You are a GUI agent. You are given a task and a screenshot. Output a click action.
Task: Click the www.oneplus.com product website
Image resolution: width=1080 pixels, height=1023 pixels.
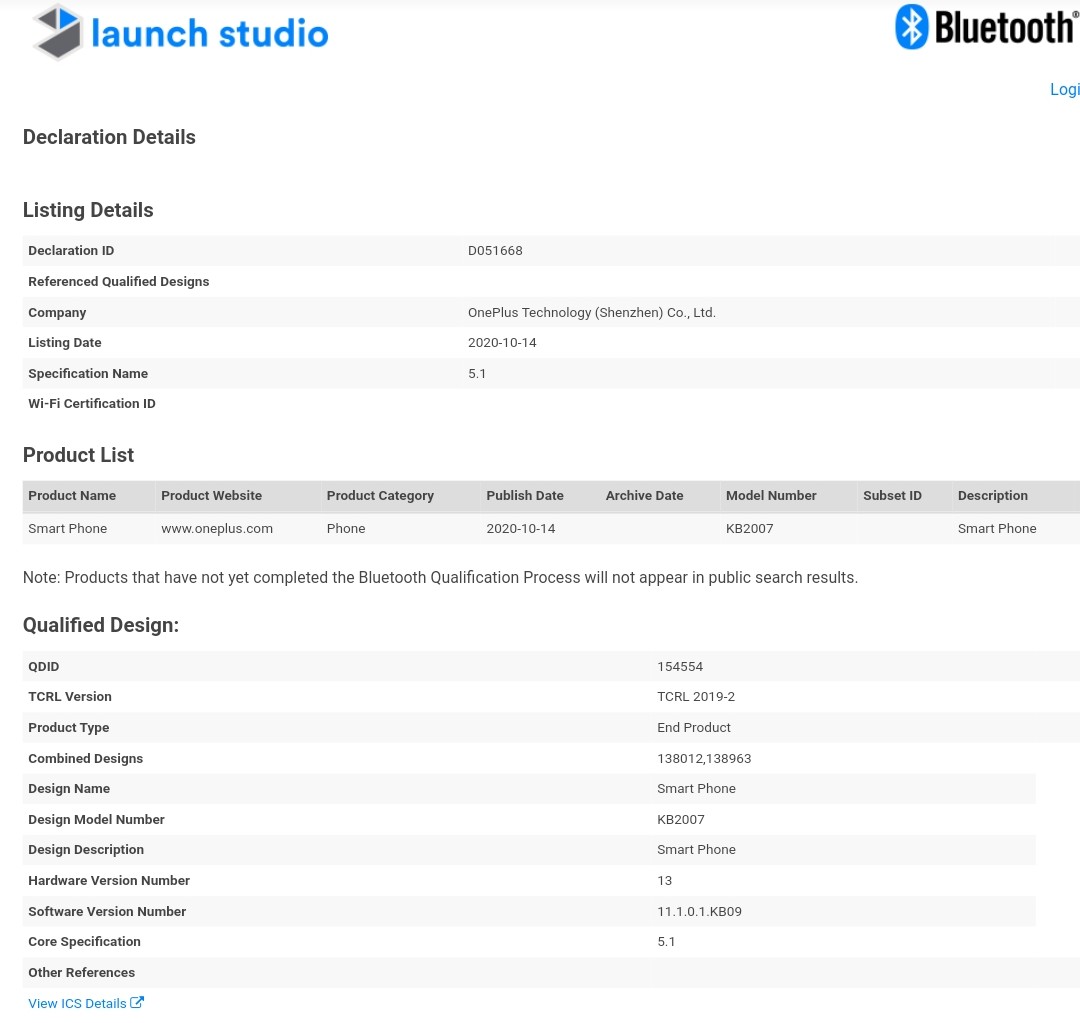[x=217, y=528]
